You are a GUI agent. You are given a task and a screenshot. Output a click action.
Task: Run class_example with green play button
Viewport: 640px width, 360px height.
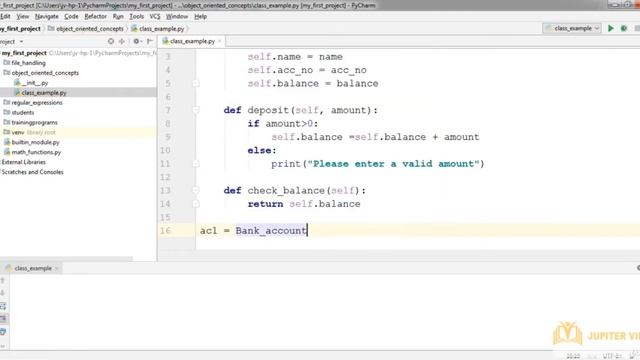pyautogui.click(x=611, y=28)
